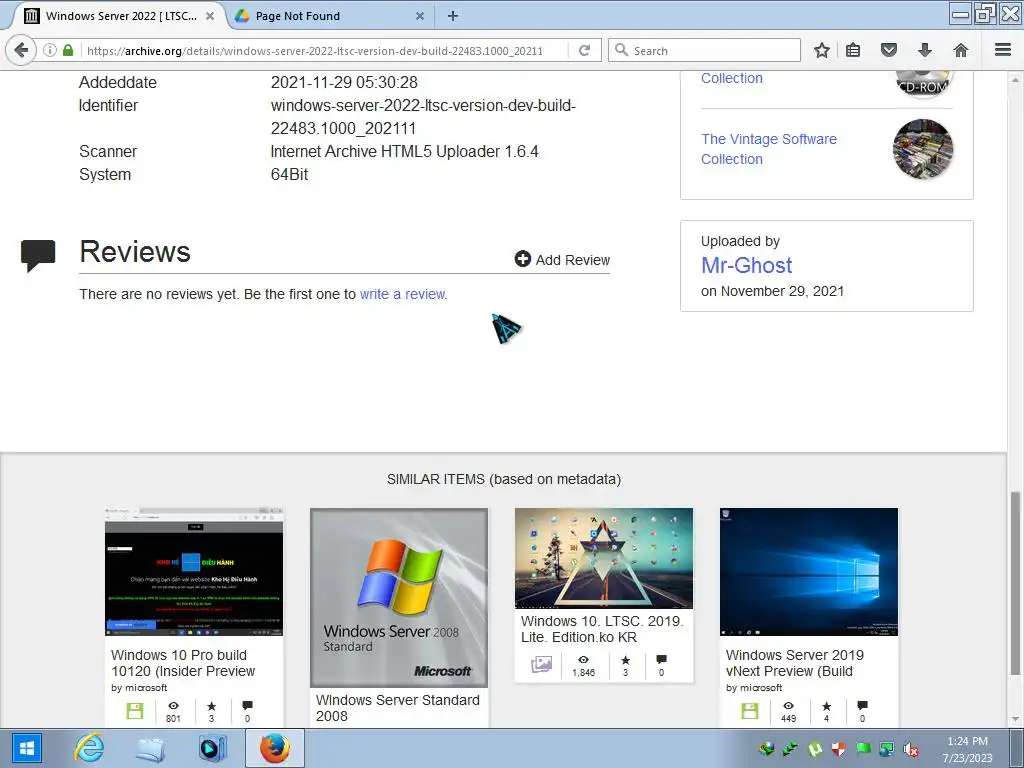This screenshot has height=768, width=1024.
Task: Open the taskbar clock showing 1:24 PM
Action: tap(967, 749)
